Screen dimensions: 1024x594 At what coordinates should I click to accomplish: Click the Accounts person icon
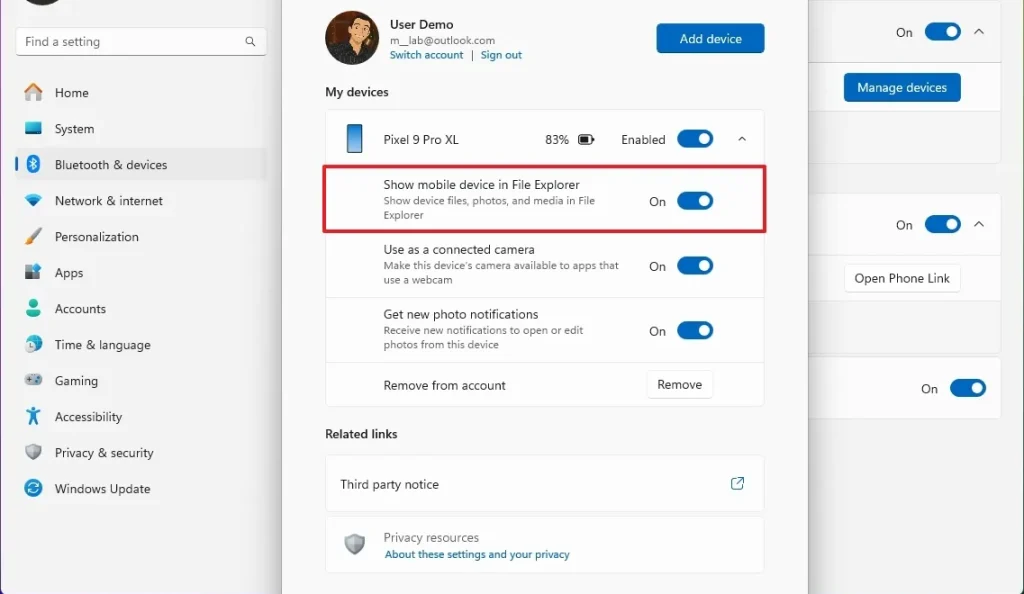(x=33, y=307)
